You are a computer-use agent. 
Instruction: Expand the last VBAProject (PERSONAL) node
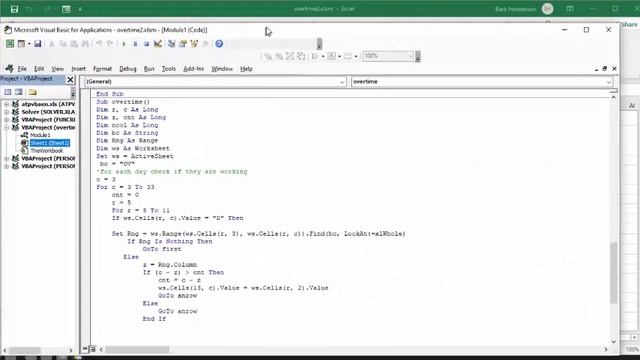tap(7, 166)
